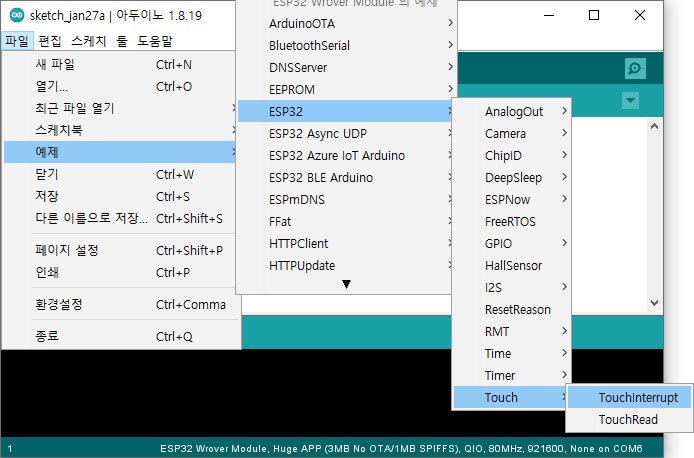The image size is (694, 458).
Task: Open the DeepSleep submenu
Action: [x=512, y=177]
